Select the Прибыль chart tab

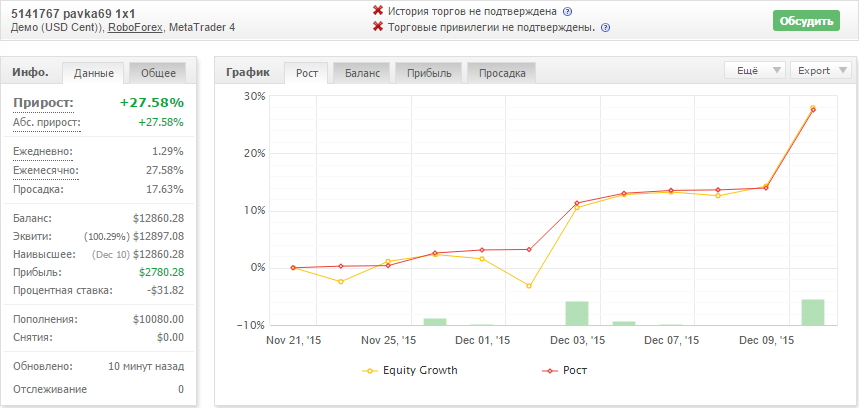tap(429, 73)
